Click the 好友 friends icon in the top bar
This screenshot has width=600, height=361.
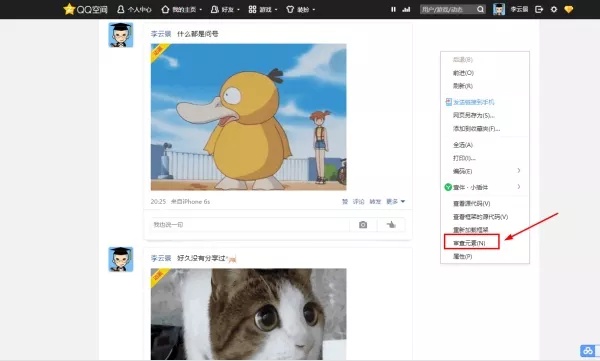tap(215, 9)
